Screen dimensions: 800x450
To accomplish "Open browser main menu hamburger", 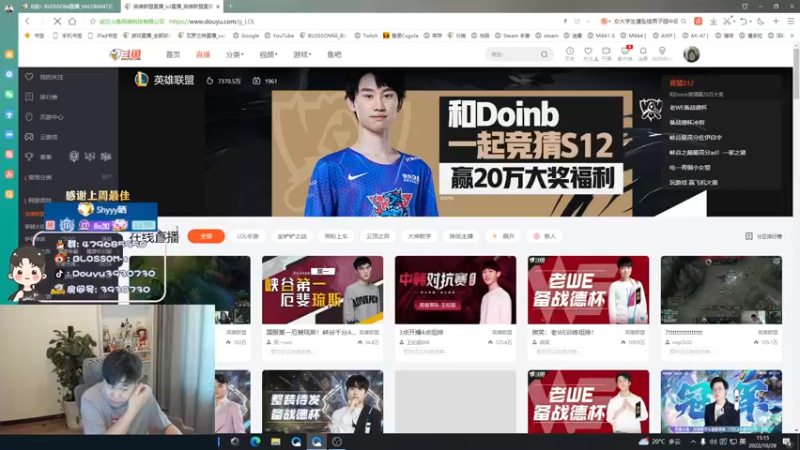I will pyautogui.click(x=790, y=21).
